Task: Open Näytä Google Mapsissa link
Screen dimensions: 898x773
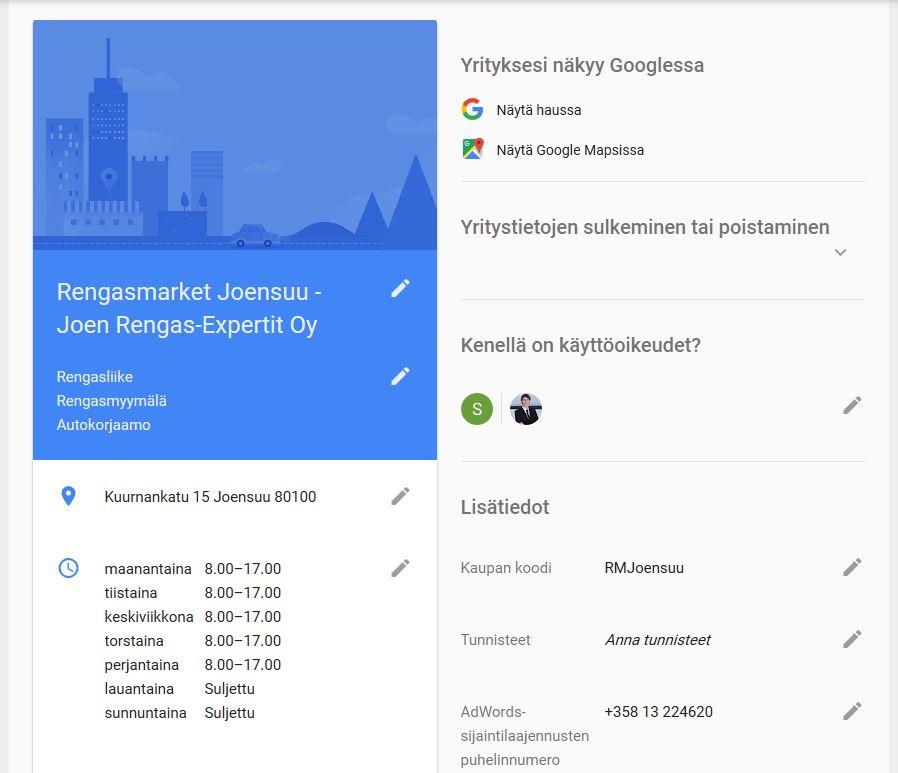Action: click(x=570, y=150)
